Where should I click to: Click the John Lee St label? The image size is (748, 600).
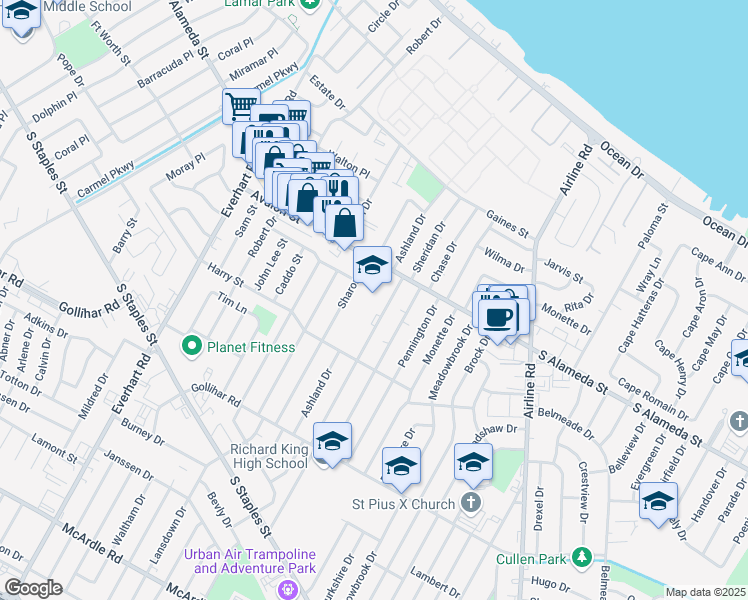click(x=270, y=264)
